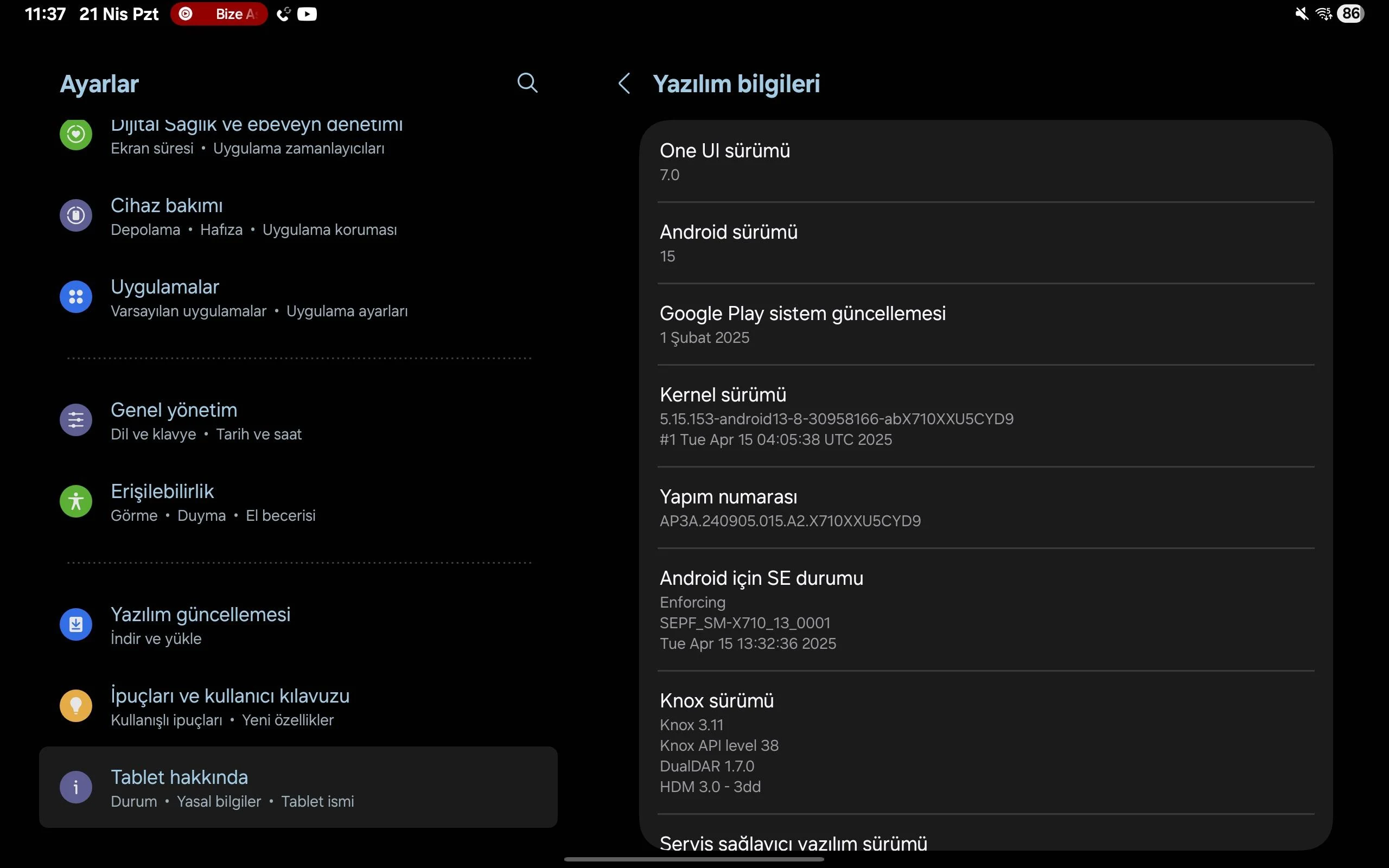Click the 7.0 One UI version value
Viewport: 1389px width, 868px height.
669,175
